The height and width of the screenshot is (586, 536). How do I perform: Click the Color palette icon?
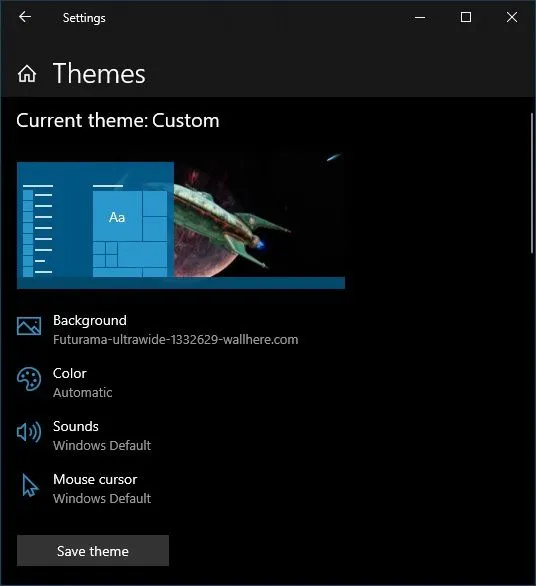click(29, 379)
